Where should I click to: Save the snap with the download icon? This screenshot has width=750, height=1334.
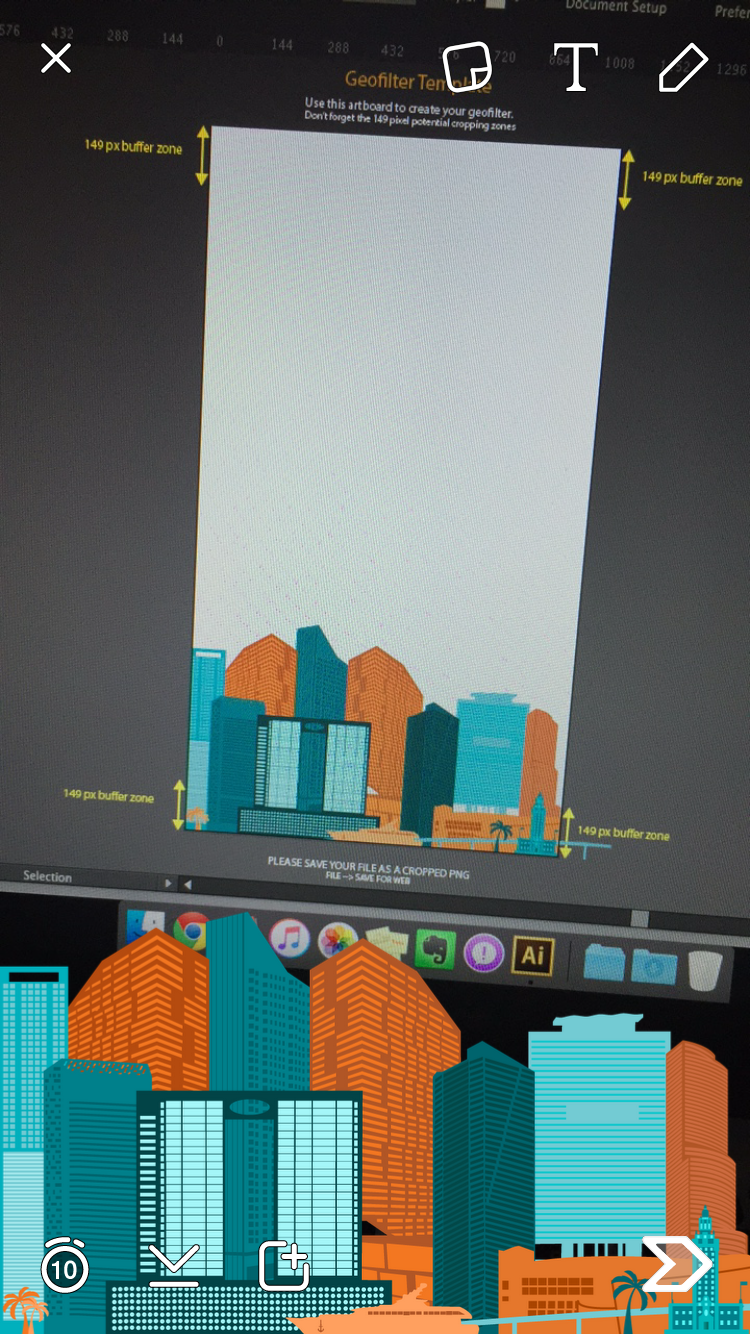(174, 1266)
